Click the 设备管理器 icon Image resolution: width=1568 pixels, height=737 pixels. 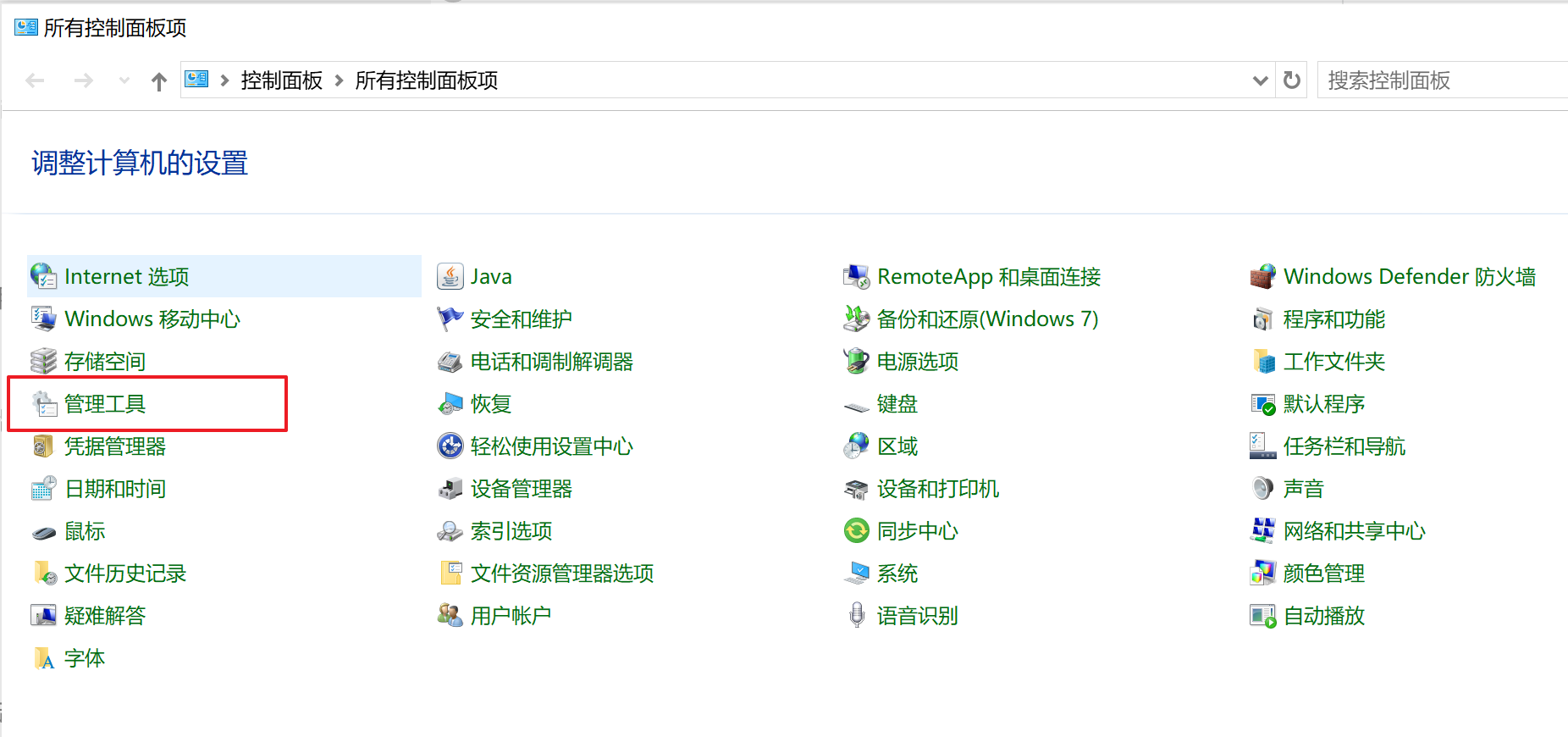(450, 488)
